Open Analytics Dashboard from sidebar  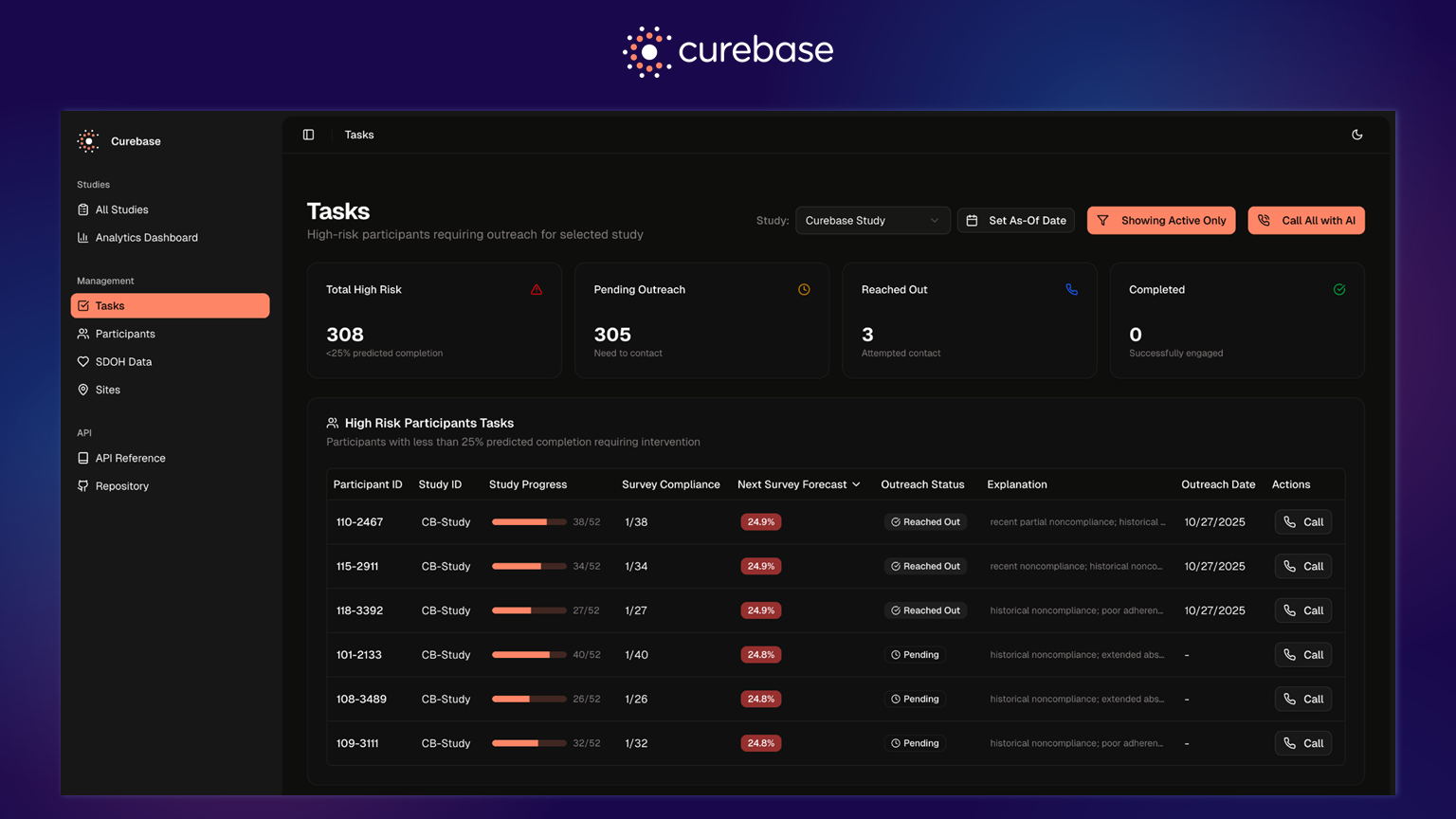point(146,238)
